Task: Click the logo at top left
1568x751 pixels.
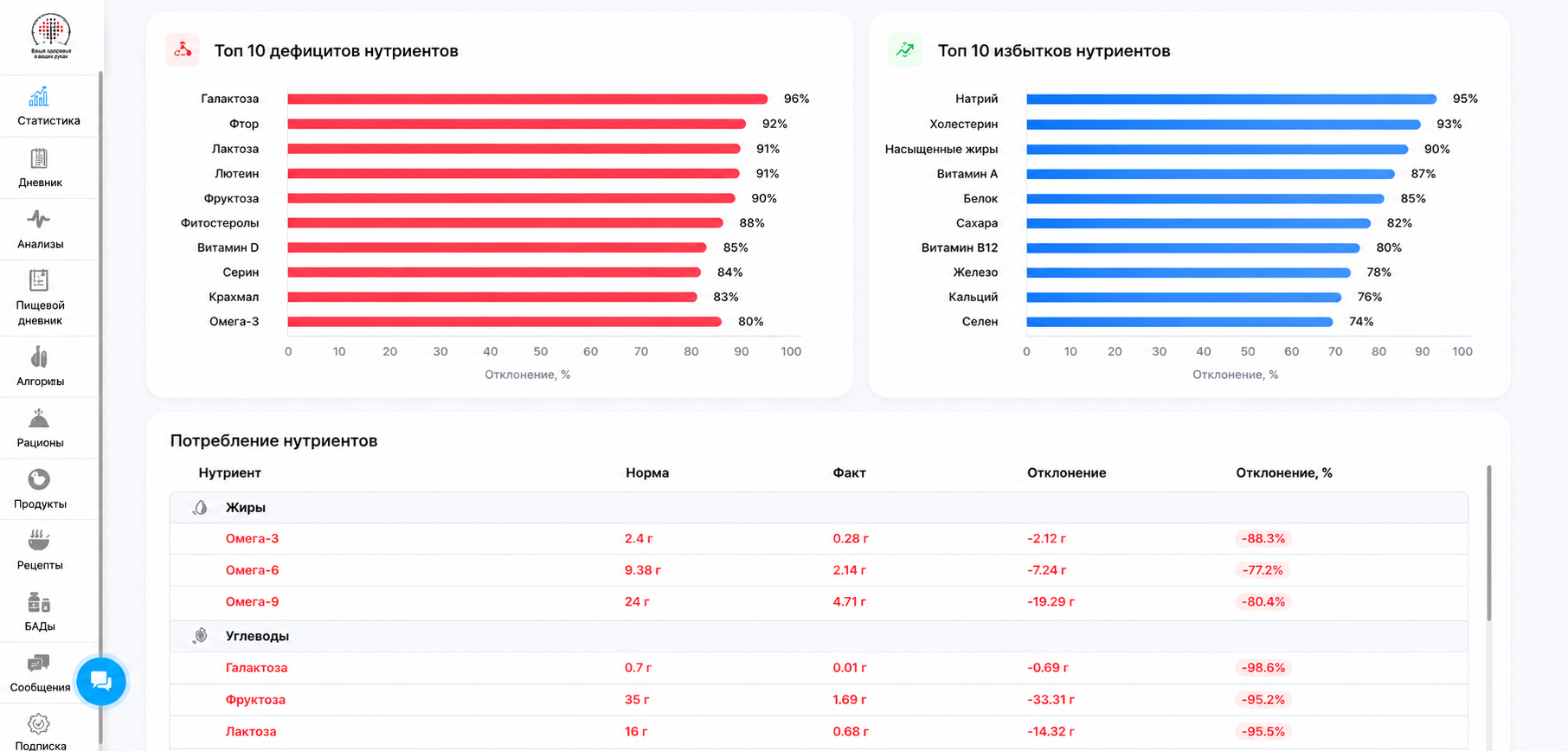Action: 51,35
